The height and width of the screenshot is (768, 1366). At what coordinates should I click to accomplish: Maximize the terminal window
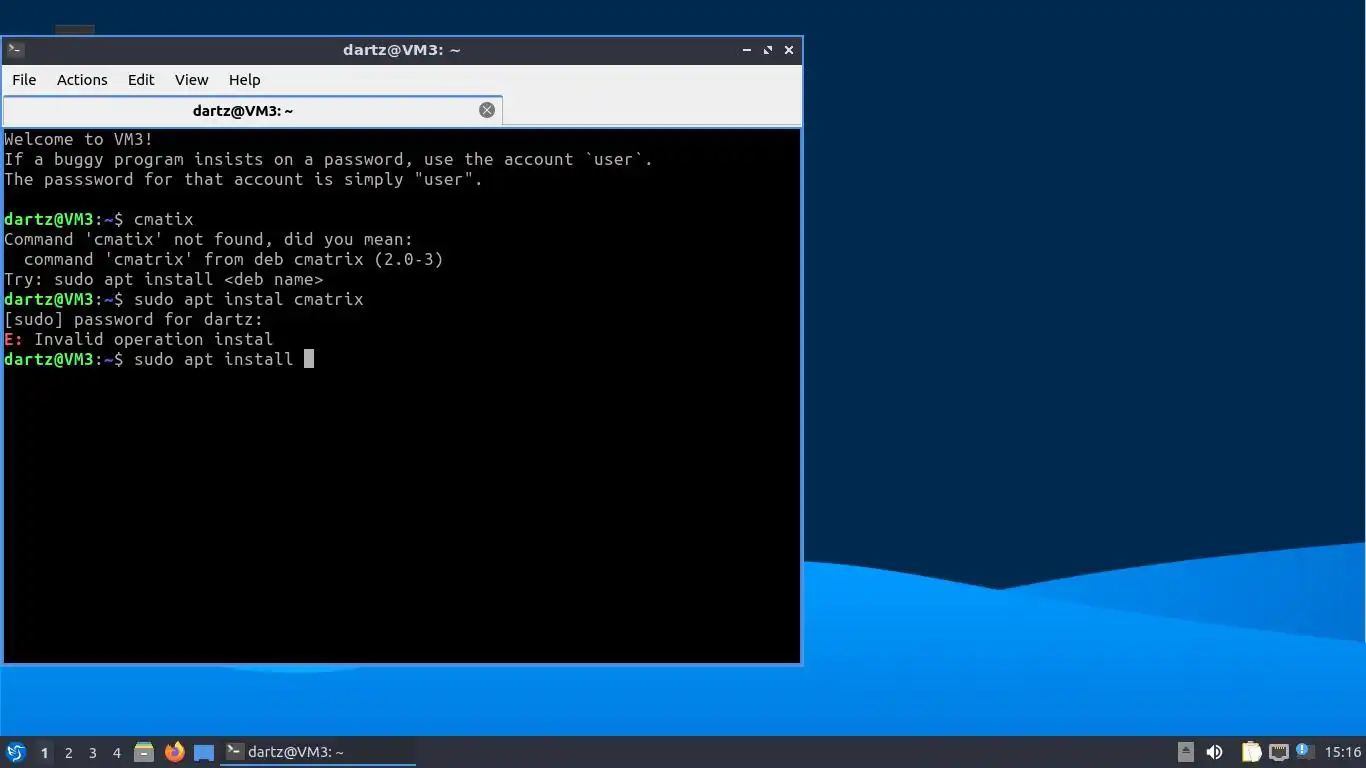pyautogui.click(x=768, y=50)
